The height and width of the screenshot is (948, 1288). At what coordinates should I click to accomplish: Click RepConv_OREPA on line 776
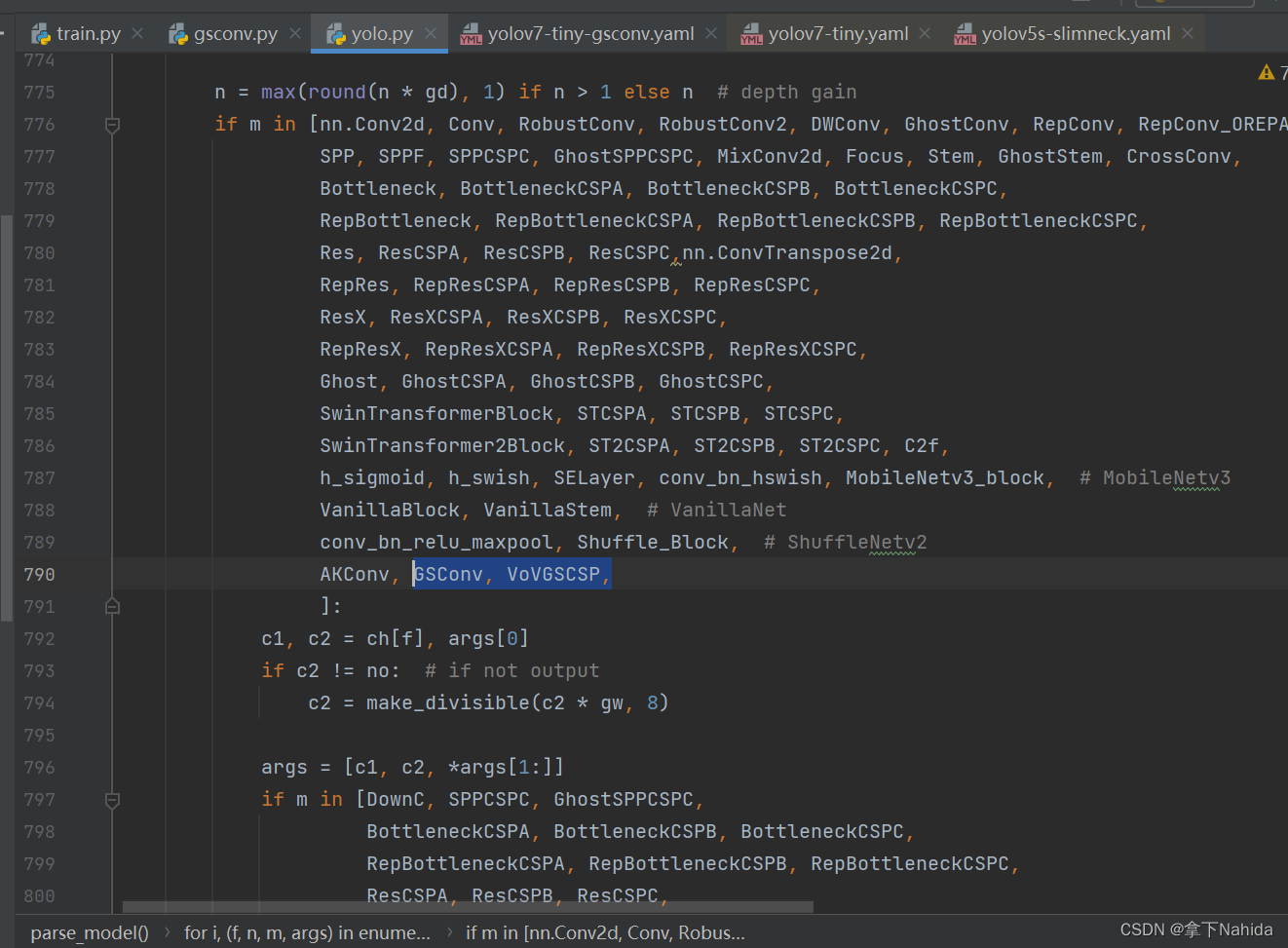click(x=1213, y=125)
